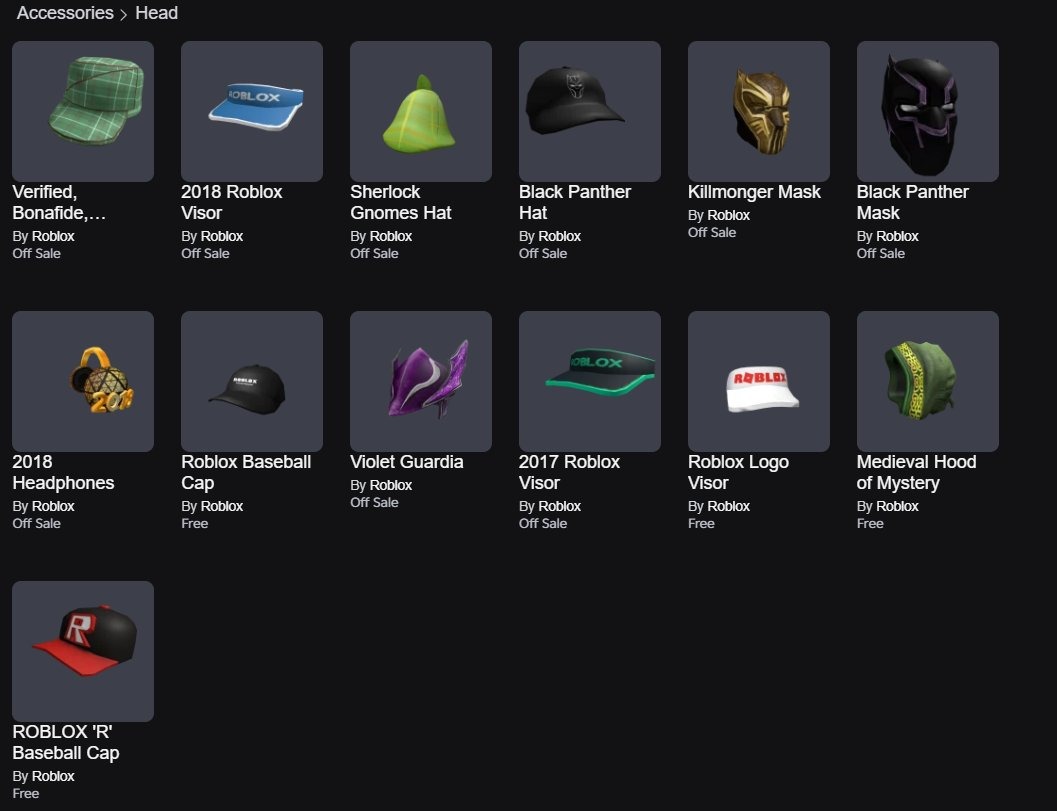The height and width of the screenshot is (811, 1057).
Task: Open Roblox creator link under 2017 Roblox Visor
Action: tap(560, 506)
